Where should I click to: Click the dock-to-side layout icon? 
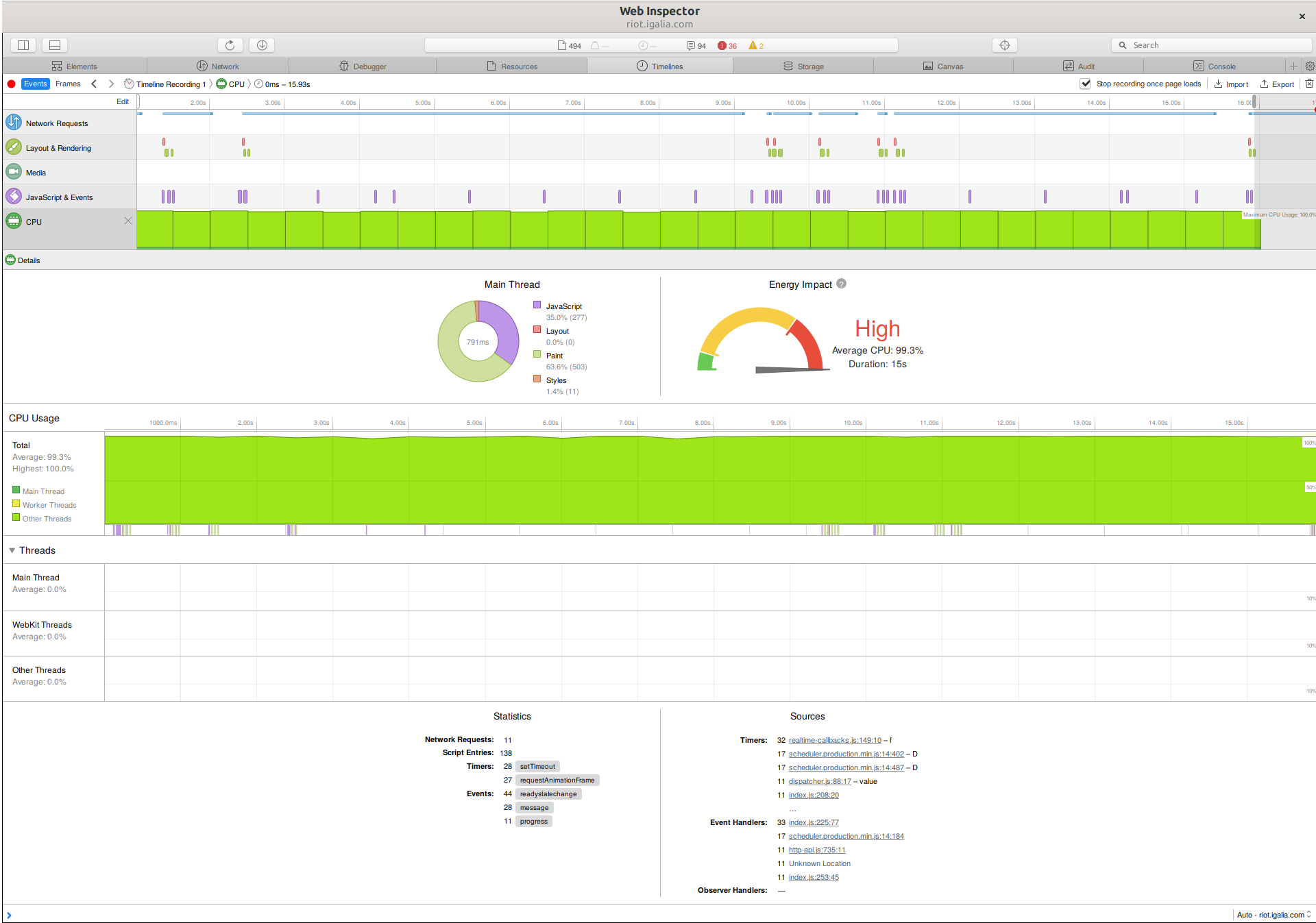(x=23, y=45)
